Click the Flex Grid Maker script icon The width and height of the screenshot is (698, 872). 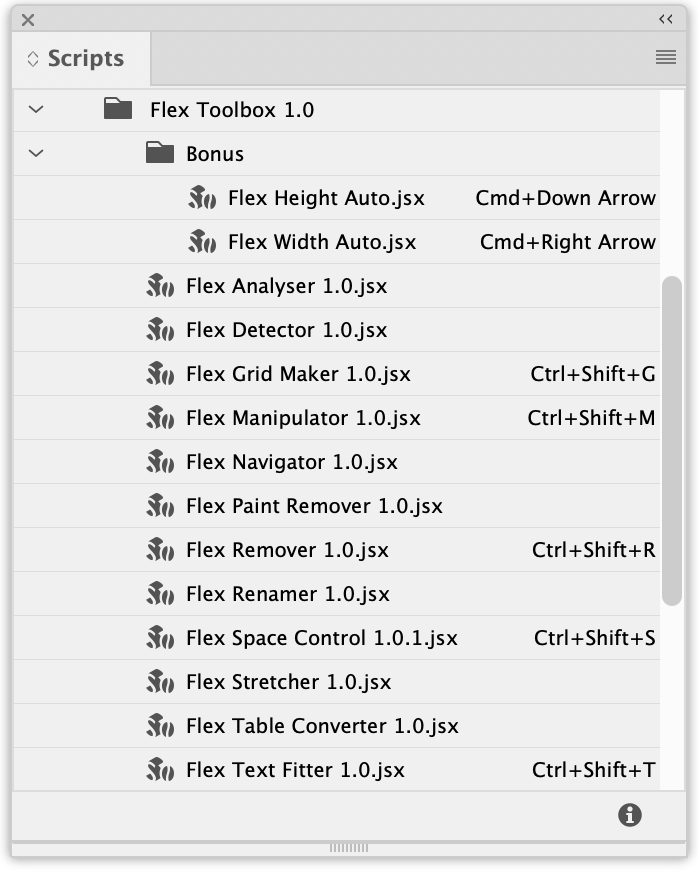coord(161,374)
